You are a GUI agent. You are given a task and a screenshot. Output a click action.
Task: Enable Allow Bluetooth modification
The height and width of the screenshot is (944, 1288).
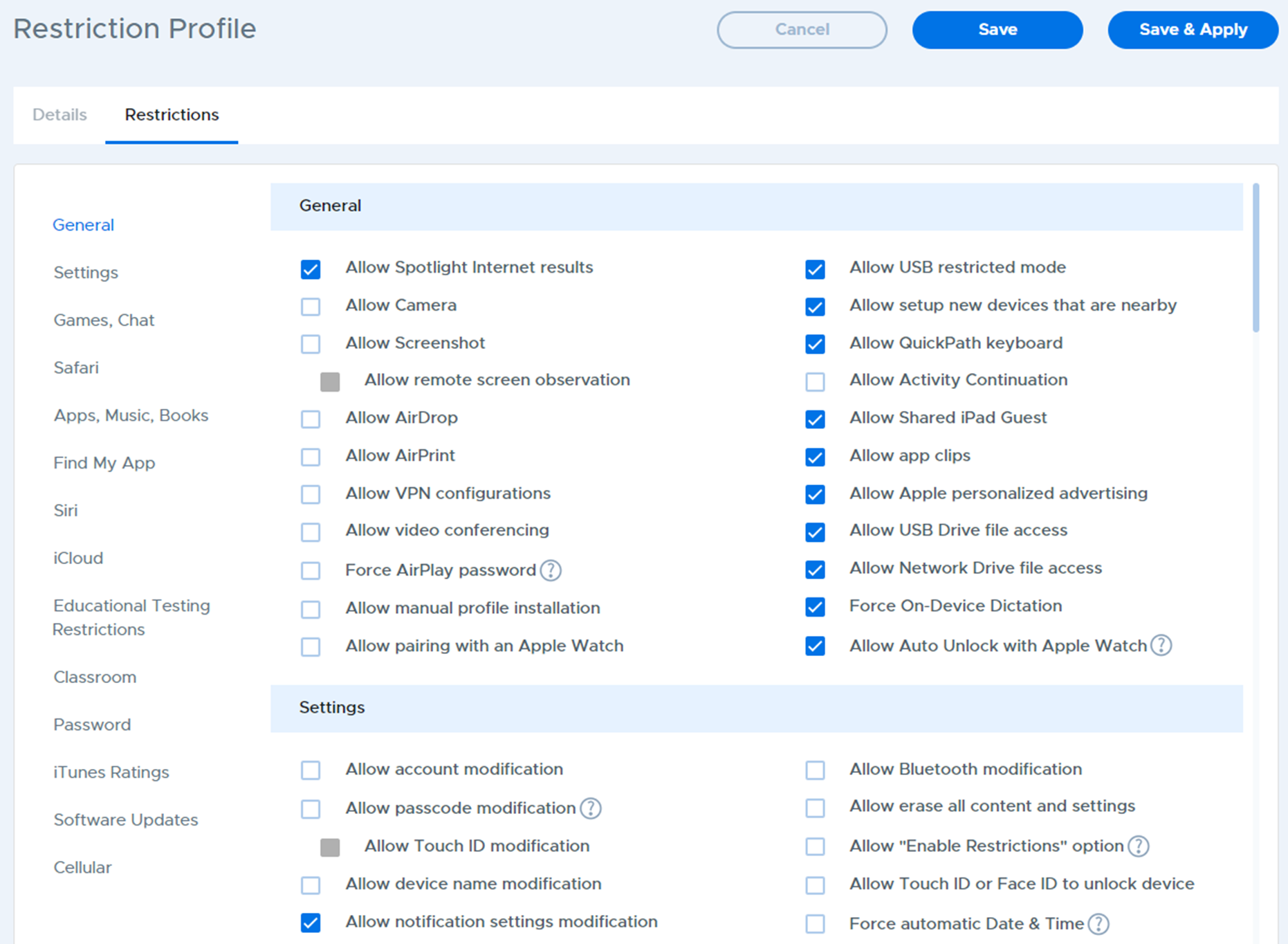click(x=815, y=770)
